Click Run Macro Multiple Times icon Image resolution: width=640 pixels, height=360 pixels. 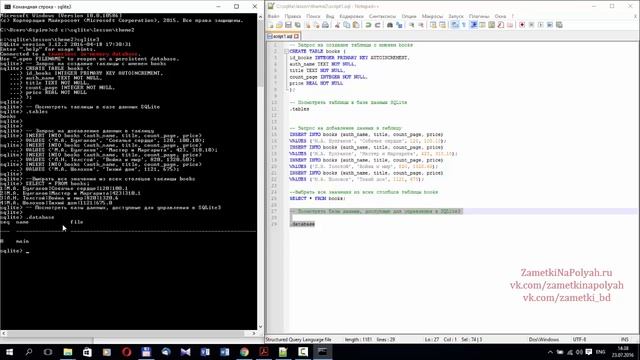point(550,25)
